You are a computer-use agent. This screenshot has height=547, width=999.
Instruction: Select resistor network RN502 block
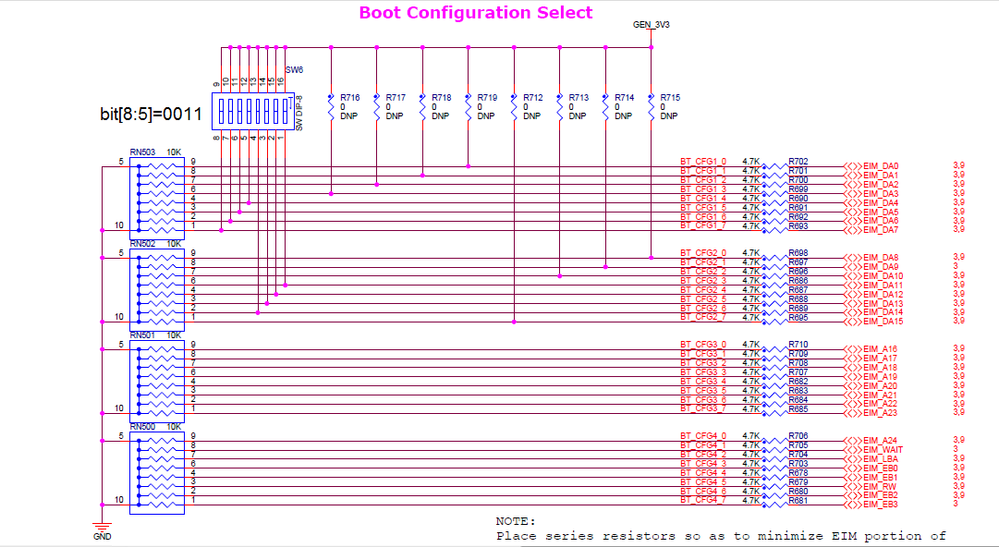pos(157,290)
